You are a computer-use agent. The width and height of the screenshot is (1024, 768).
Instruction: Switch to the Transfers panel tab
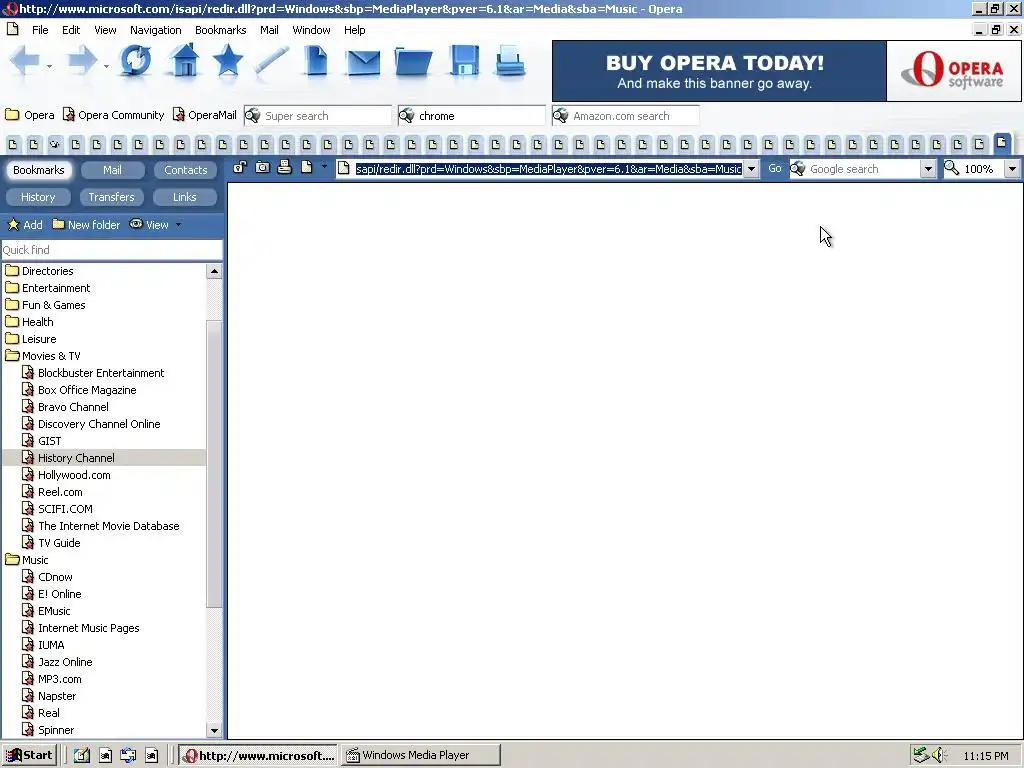coord(112,197)
